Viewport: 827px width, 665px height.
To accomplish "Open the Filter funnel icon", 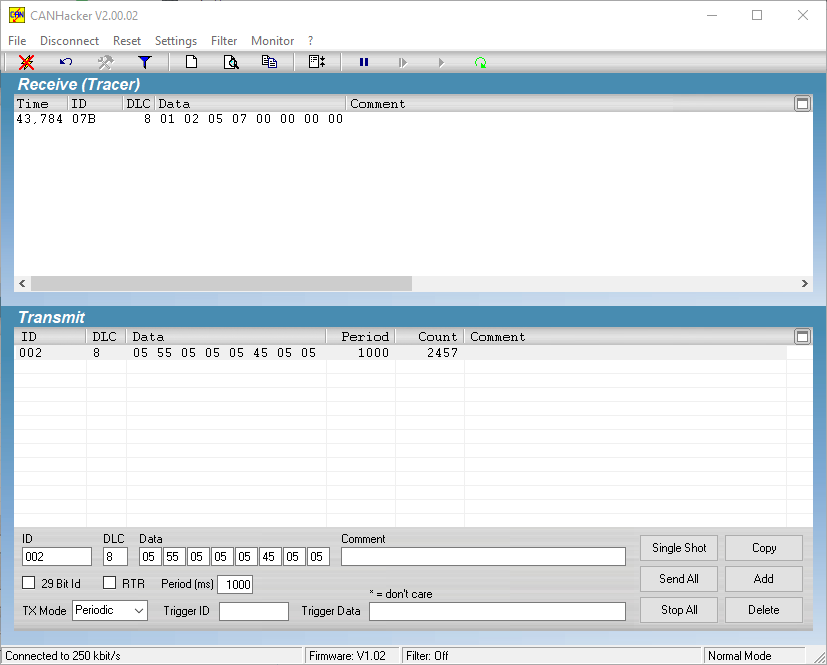I will [x=144, y=62].
